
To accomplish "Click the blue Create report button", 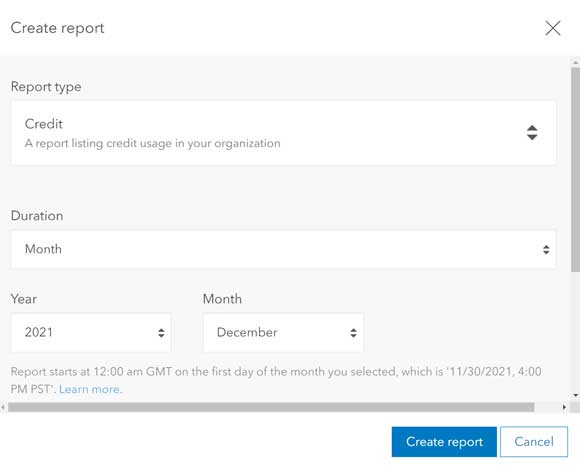I will click(x=444, y=442).
